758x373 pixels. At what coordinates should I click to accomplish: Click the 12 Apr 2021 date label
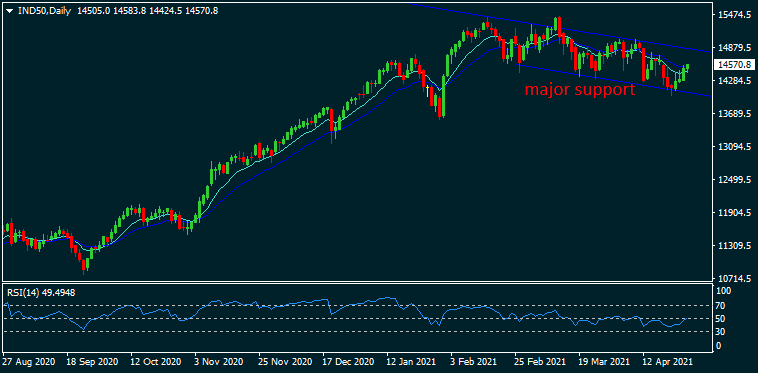[668, 361]
